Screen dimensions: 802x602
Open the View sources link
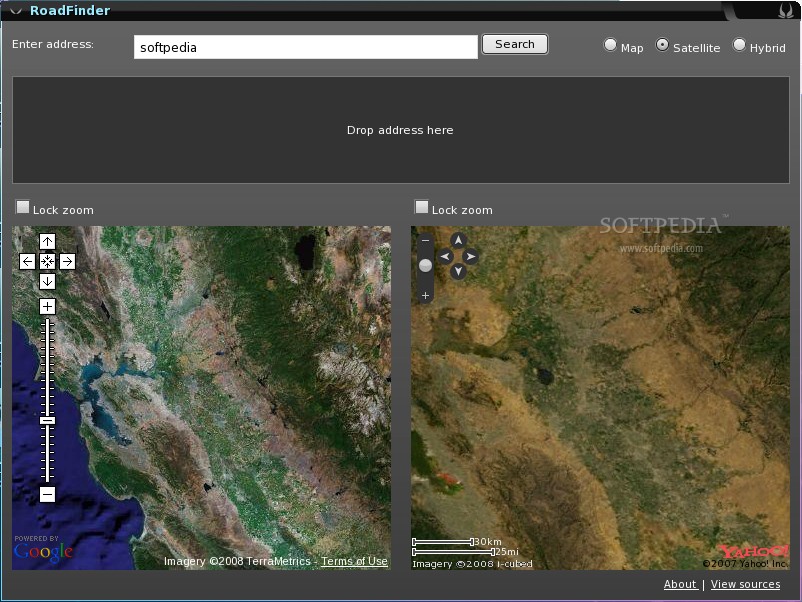coord(745,584)
